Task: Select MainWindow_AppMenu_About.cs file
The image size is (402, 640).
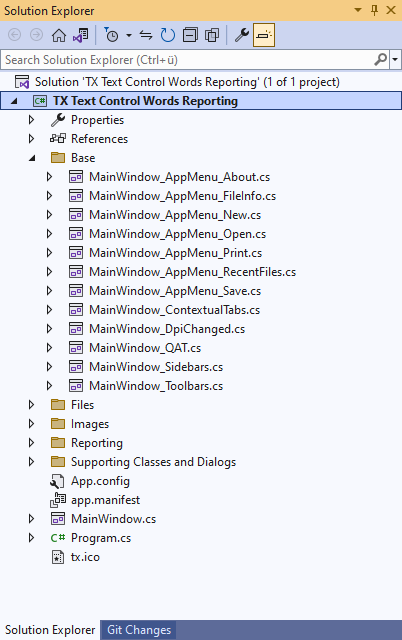Action: (180, 177)
